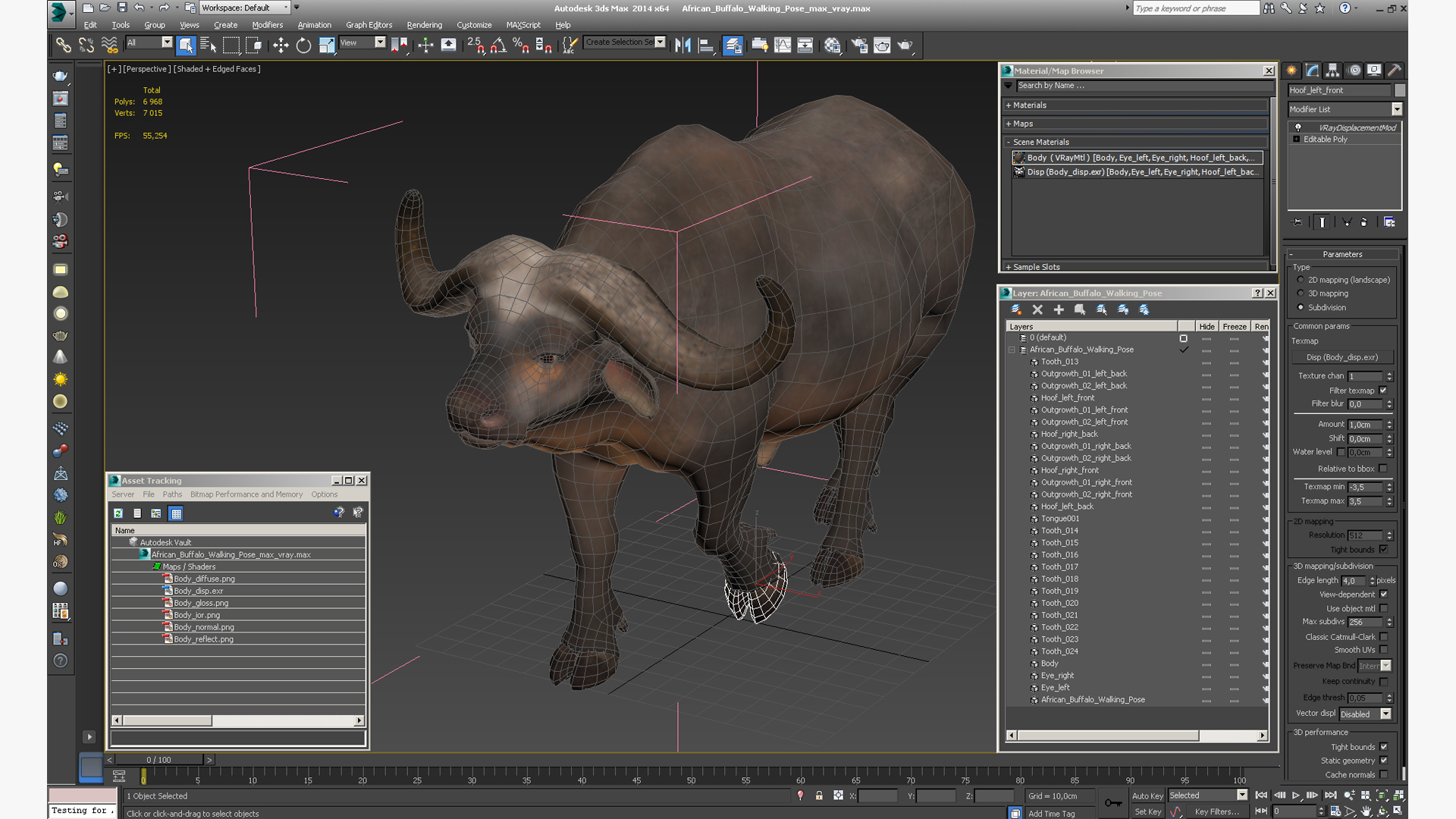Viewport: 1456px width, 819px height.
Task: Activate the Select Object tool
Action: pos(186,45)
